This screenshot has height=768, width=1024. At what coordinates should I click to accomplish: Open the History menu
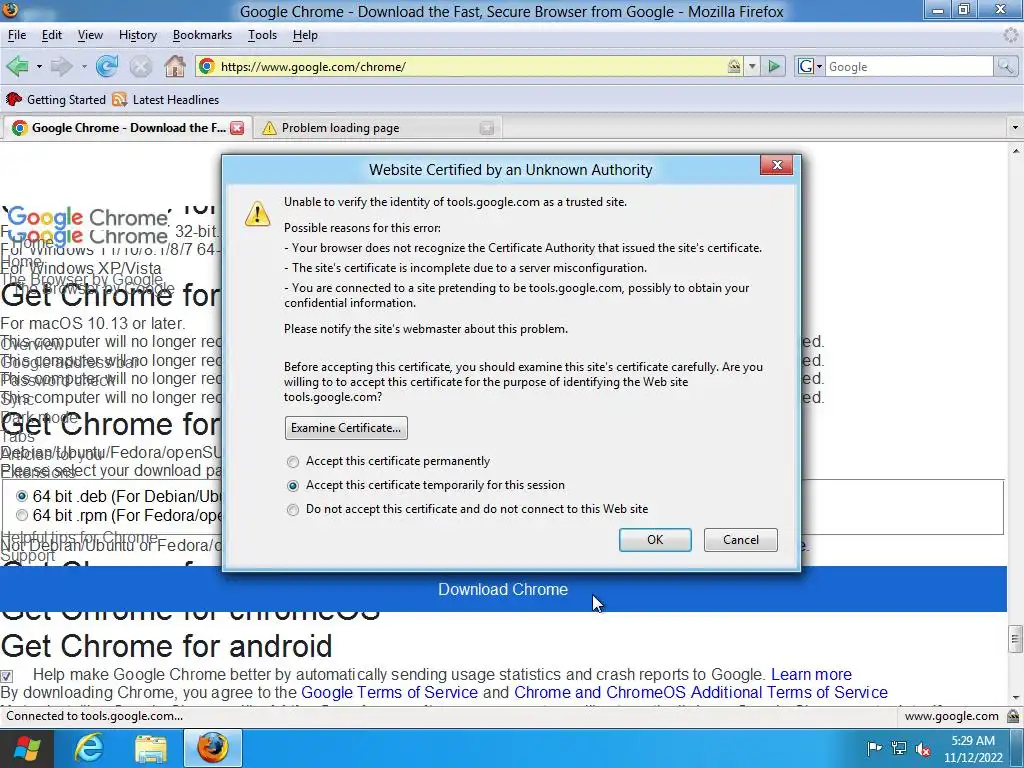[x=138, y=35]
